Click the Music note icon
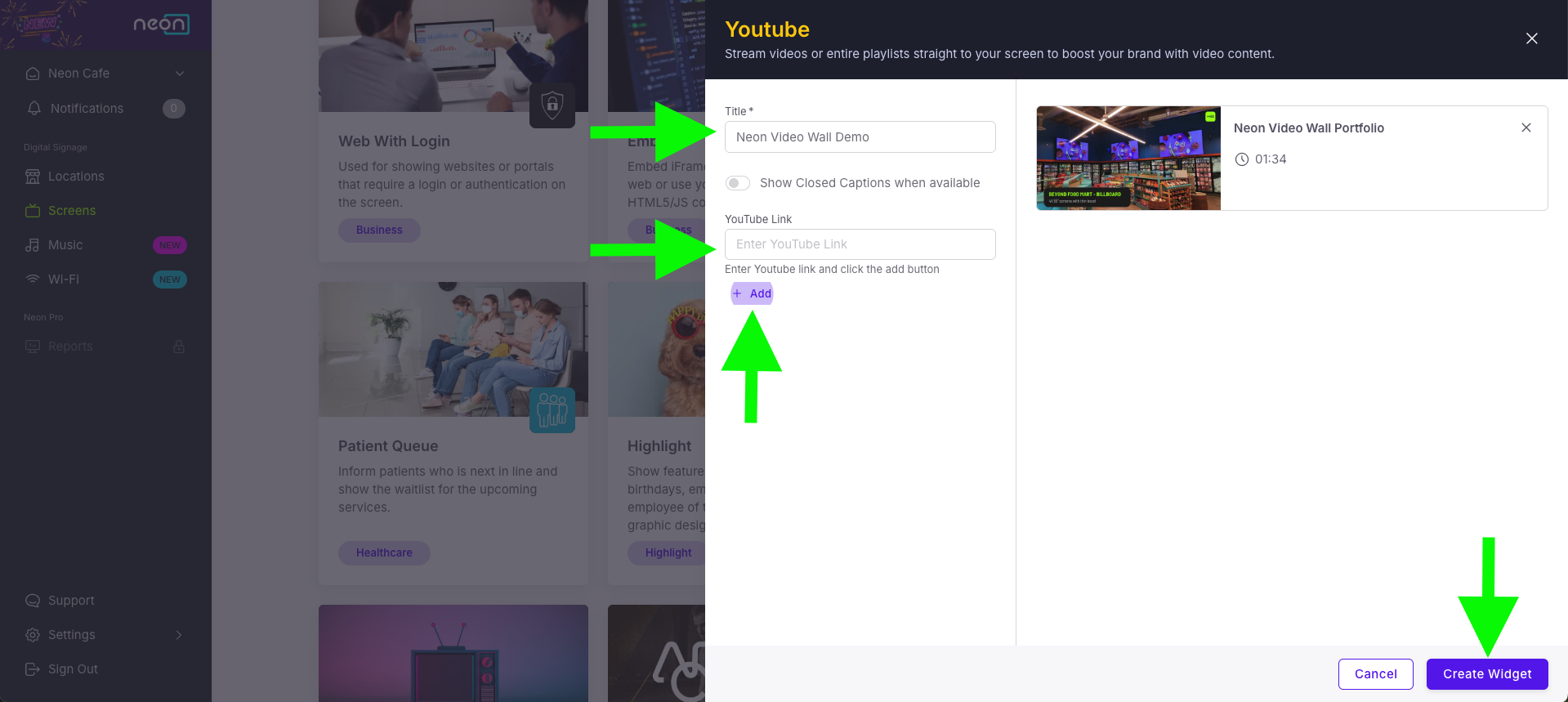The image size is (1568, 702). (x=33, y=245)
